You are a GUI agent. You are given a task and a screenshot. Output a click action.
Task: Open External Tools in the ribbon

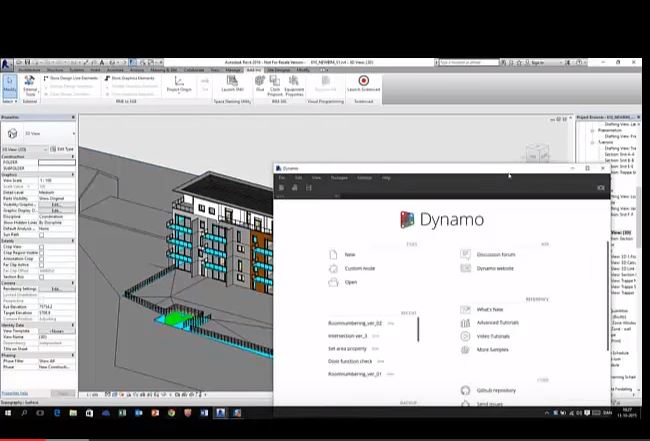30,85
